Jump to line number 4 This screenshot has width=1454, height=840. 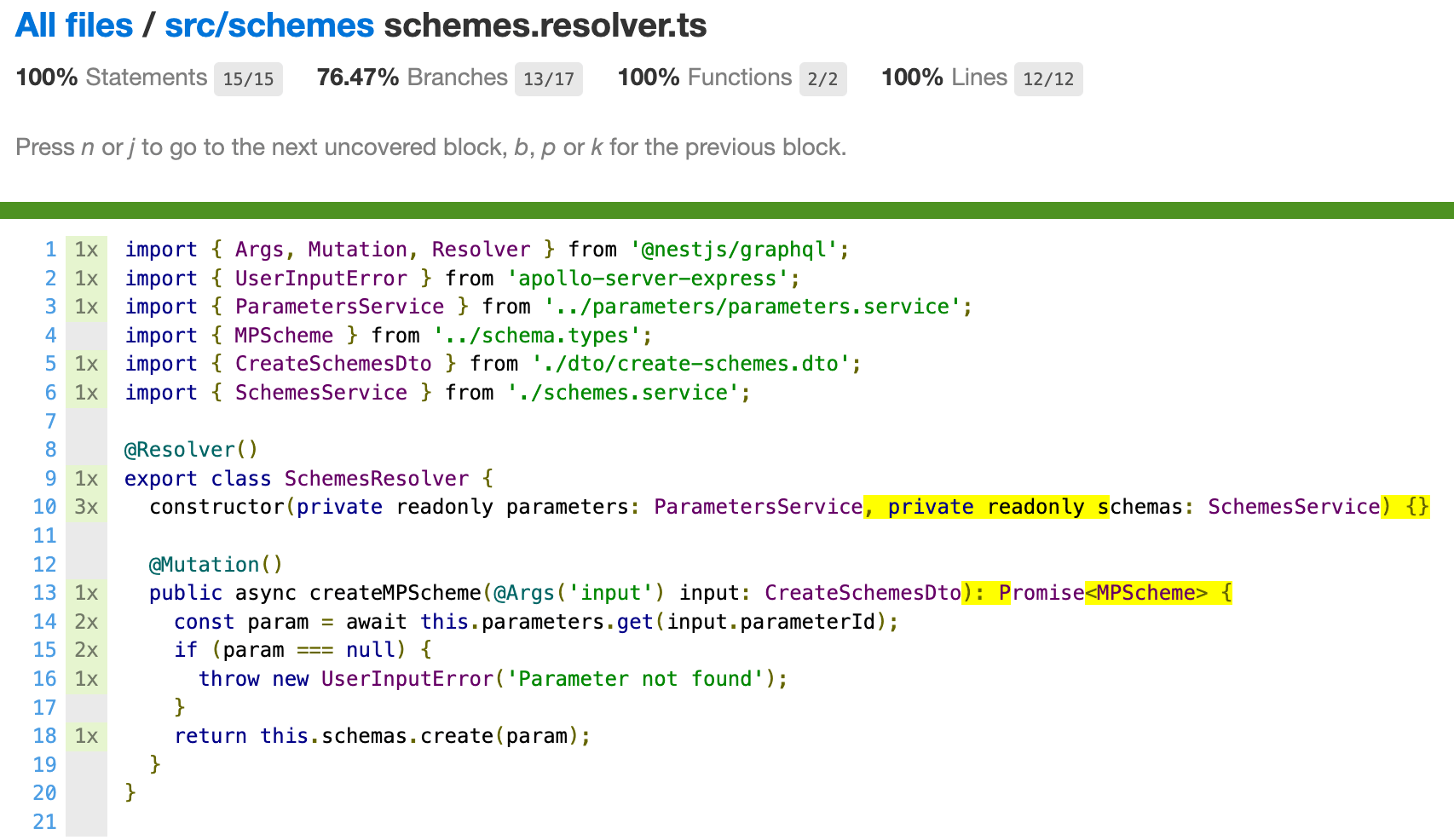[x=50, y=336]
